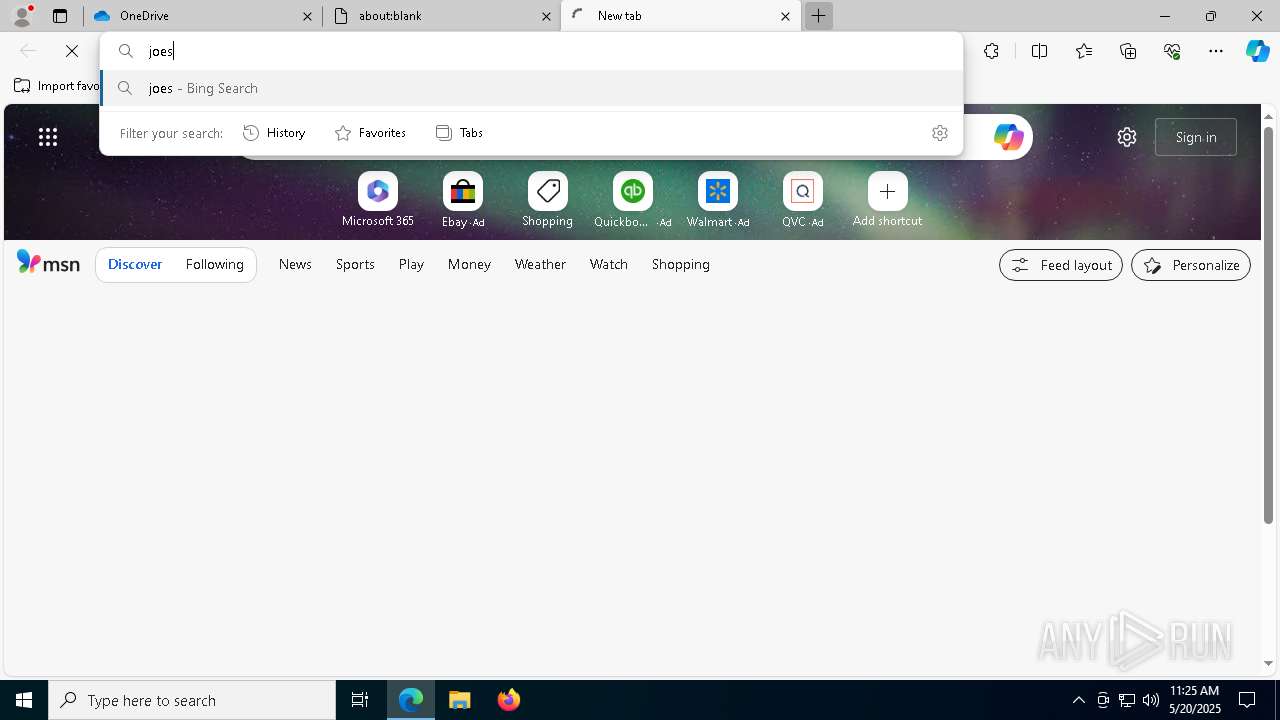
Task: Open the Copilot sidebar icon
Action: click(1257, 51)
